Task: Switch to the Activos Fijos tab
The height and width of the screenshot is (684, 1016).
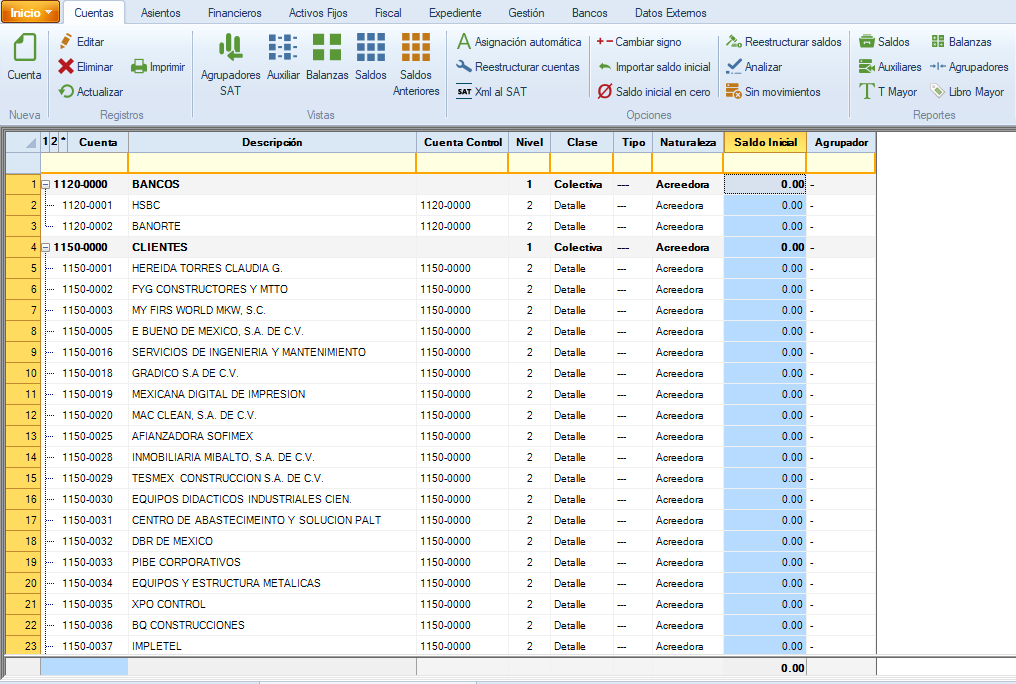Action: point(318,13)
